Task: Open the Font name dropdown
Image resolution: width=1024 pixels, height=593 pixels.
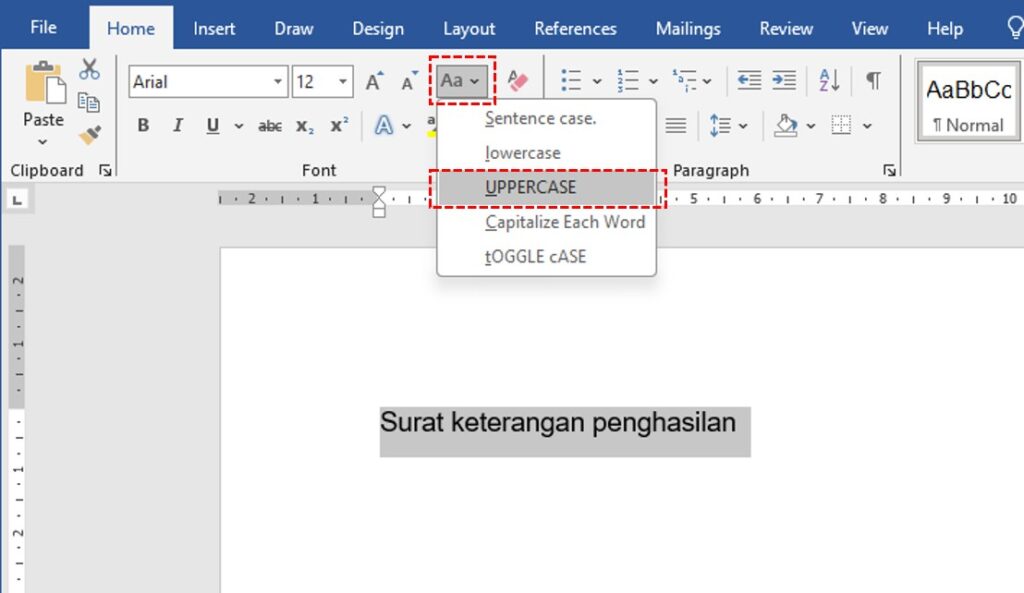Action: (278, 81)
